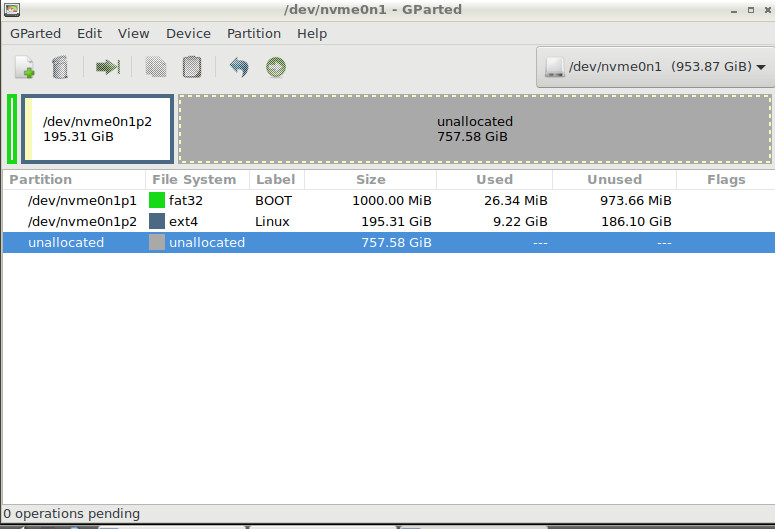Open the Device menu
The width and height of the screenshot is (775, 529).
coord(188,33)
